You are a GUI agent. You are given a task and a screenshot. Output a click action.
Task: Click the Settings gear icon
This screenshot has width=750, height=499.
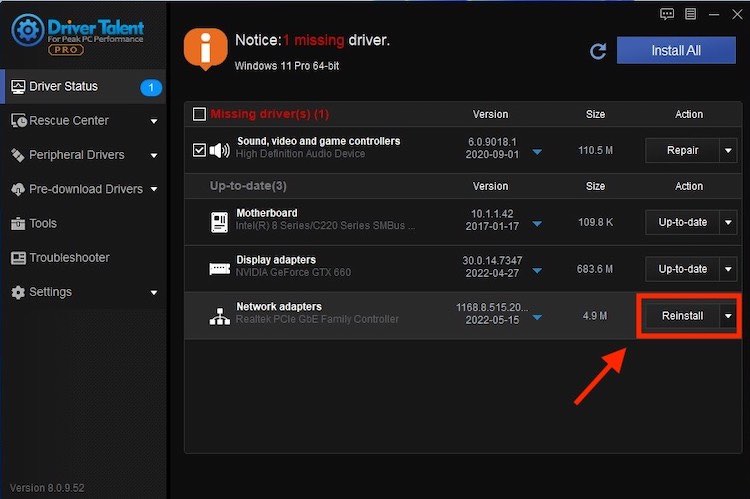click(18, 292)
